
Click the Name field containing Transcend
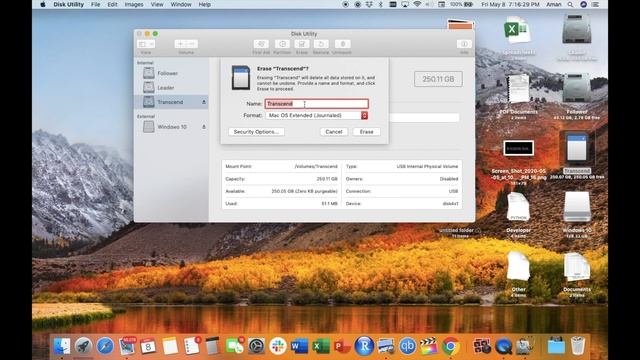tap(317, 104)
